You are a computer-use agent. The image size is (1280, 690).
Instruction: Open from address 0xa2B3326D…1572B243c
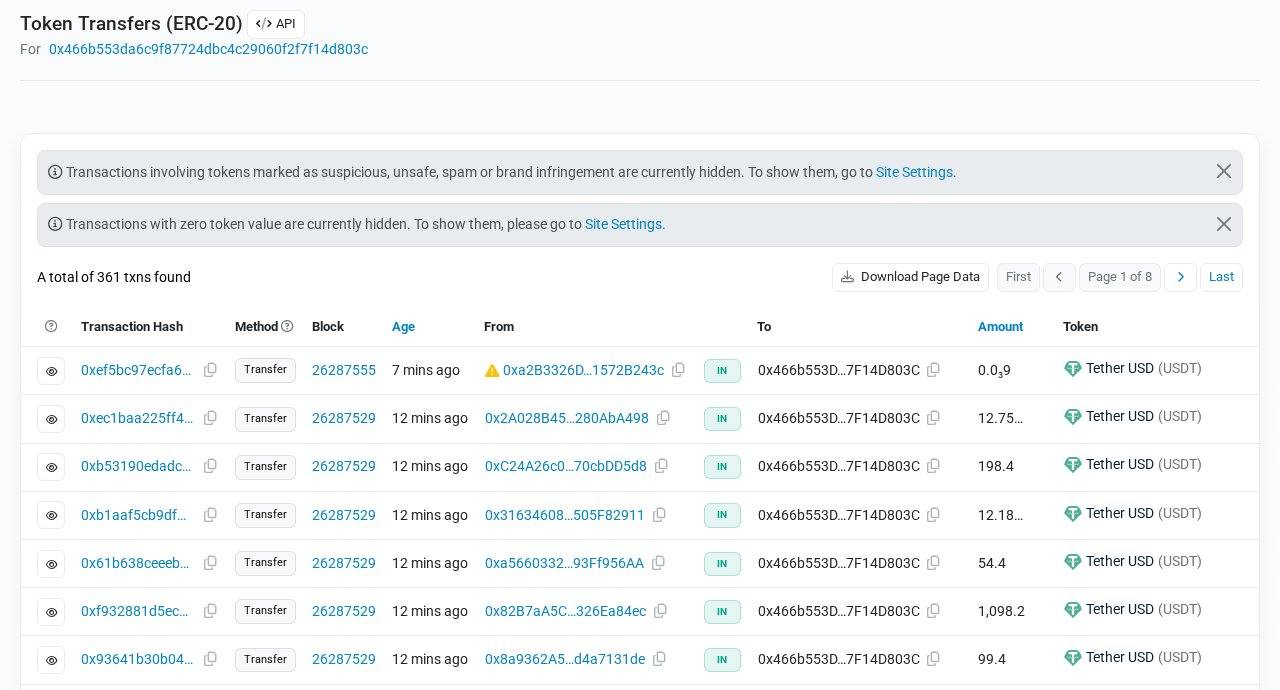coord(583,370)
